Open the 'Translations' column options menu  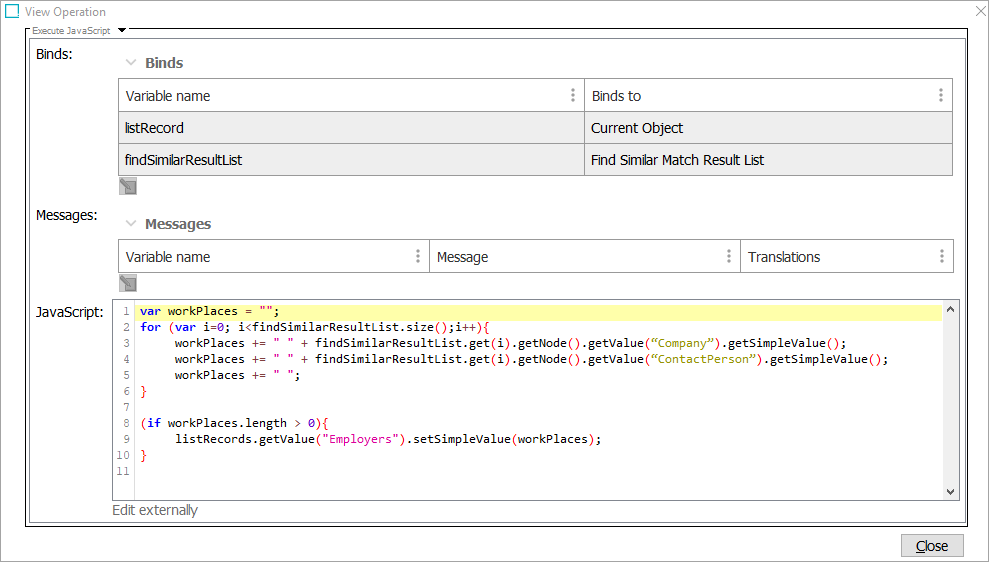942,257
